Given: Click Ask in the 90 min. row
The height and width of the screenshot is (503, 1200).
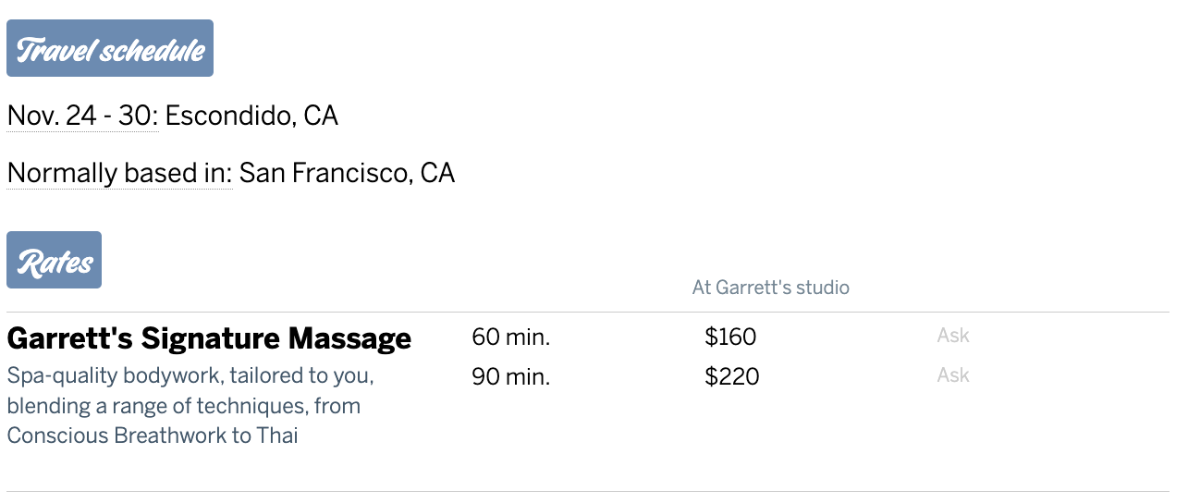Looking at the screenshot, I should (x=953, y=376).
